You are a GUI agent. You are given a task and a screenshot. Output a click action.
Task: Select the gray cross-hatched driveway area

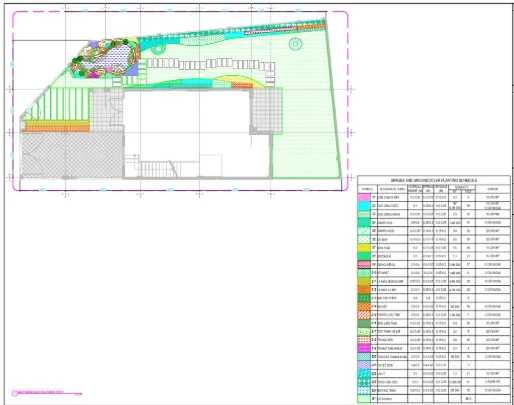coord(72,155)
